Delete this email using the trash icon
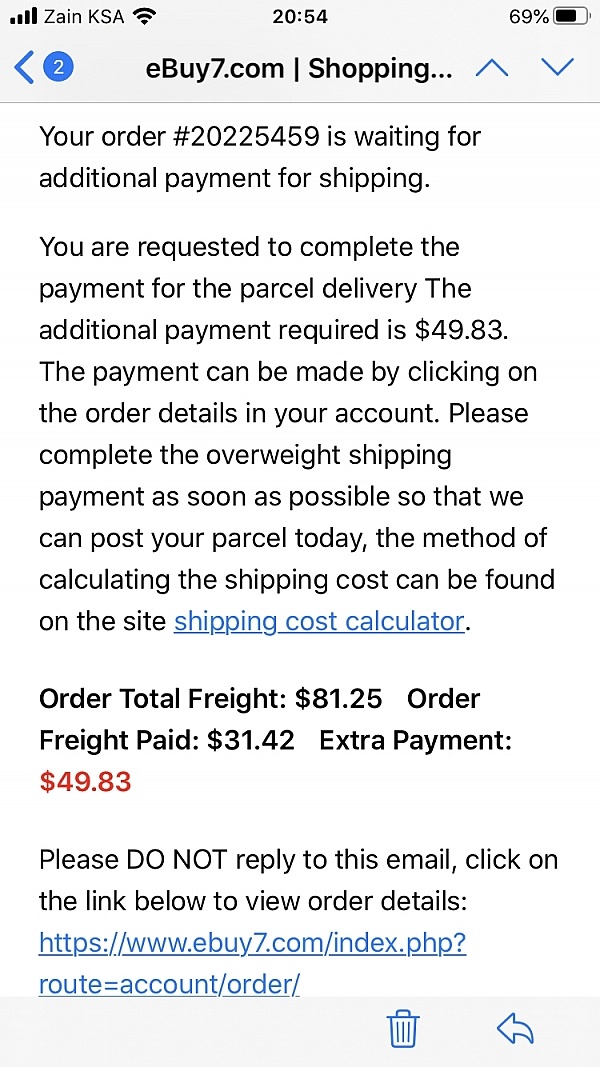The height and width of the screenshot is (1067, 600). coord(403,1028)
